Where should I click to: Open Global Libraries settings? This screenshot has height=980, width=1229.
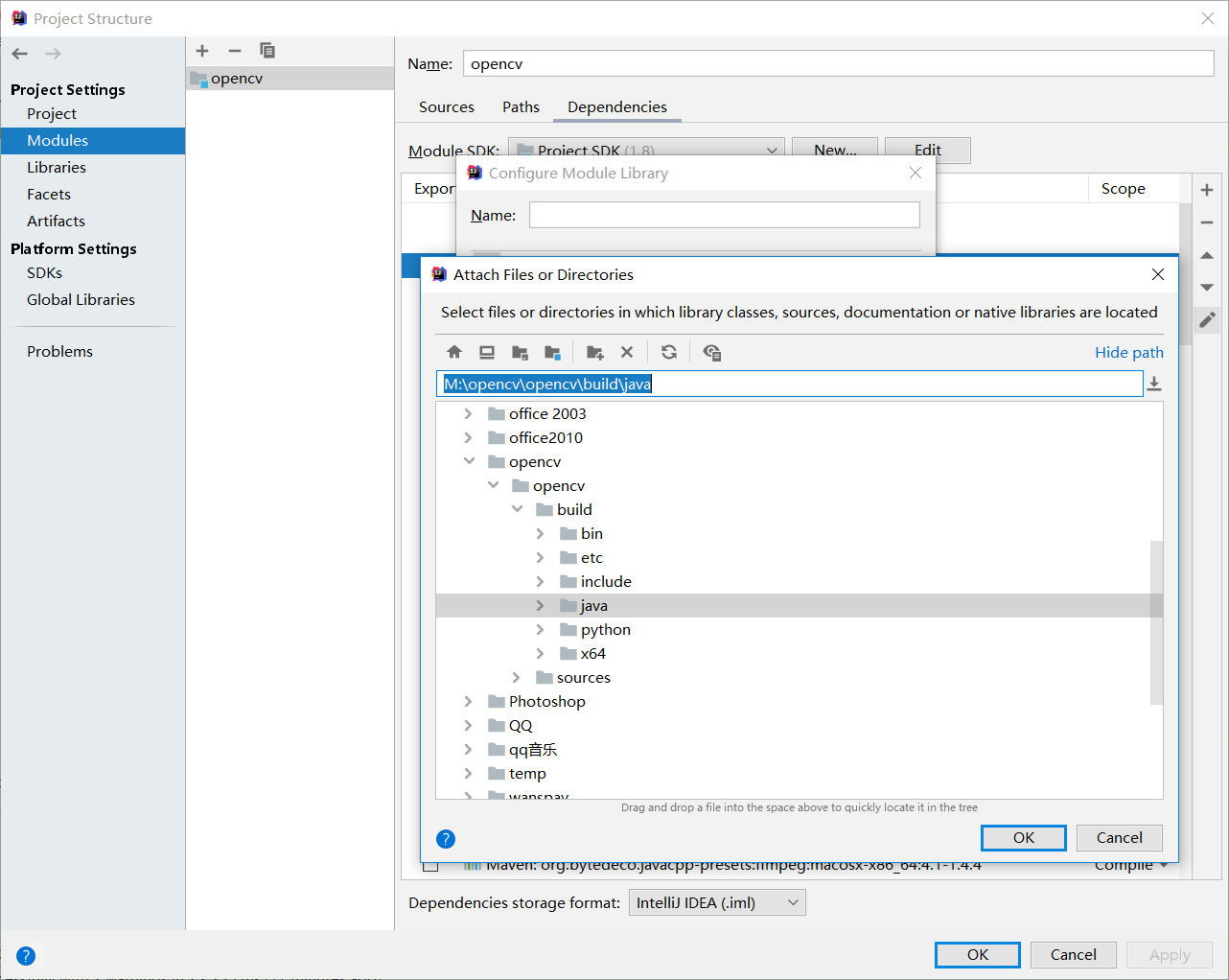(81, 299)
